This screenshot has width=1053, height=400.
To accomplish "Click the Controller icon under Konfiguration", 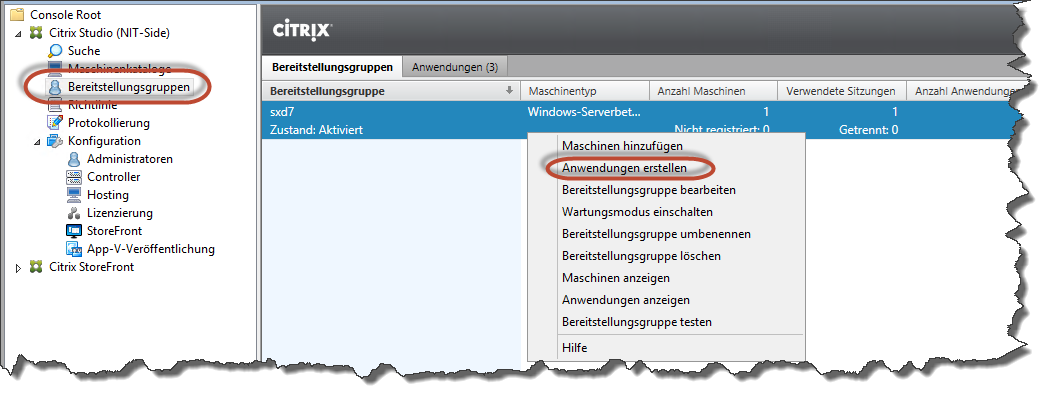I will (x=74, y=177).
